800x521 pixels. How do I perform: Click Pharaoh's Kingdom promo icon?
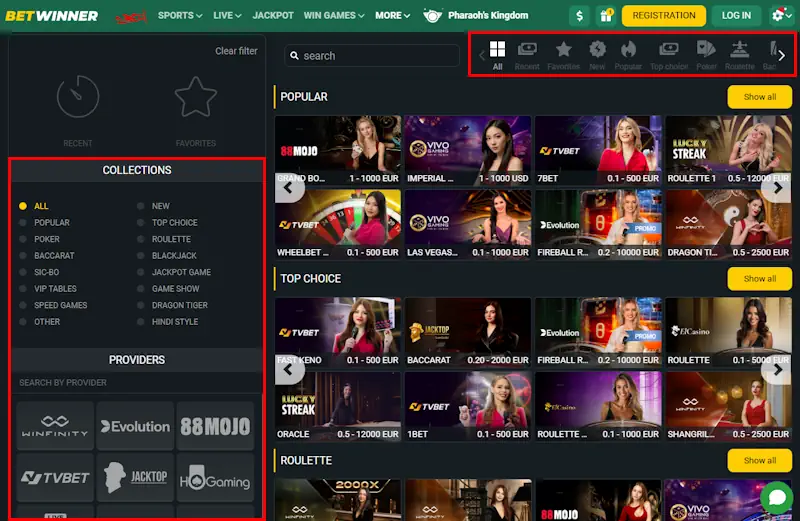[432, 16]
